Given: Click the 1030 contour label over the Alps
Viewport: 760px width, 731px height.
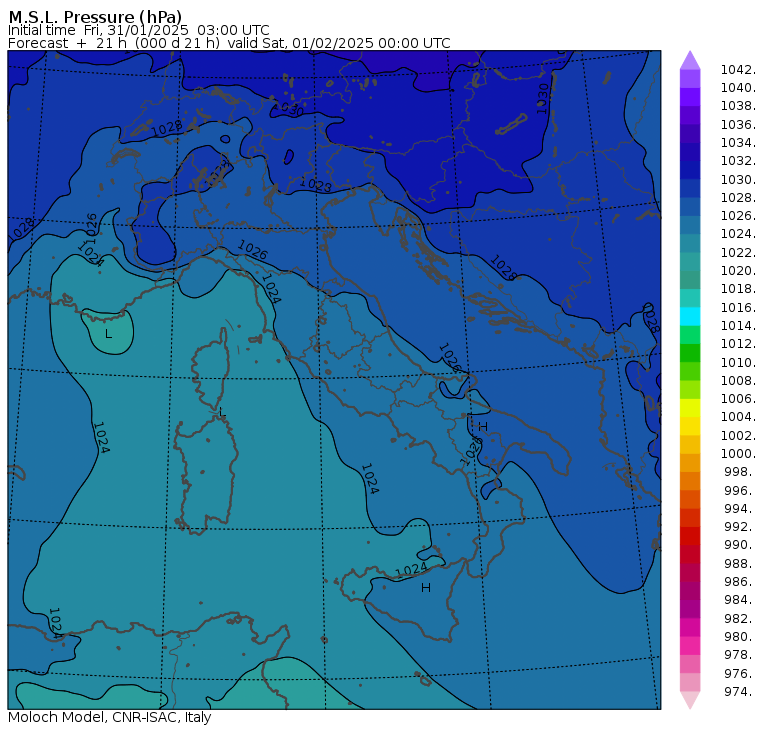Looking at the screenshot, I should [289, 109].
